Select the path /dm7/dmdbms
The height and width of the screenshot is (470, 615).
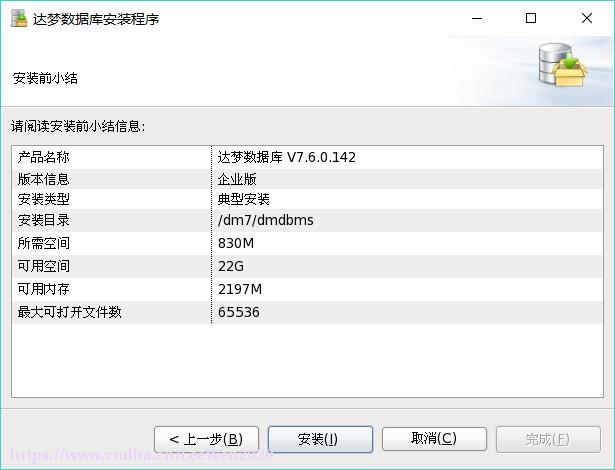(x=266, y=220)
